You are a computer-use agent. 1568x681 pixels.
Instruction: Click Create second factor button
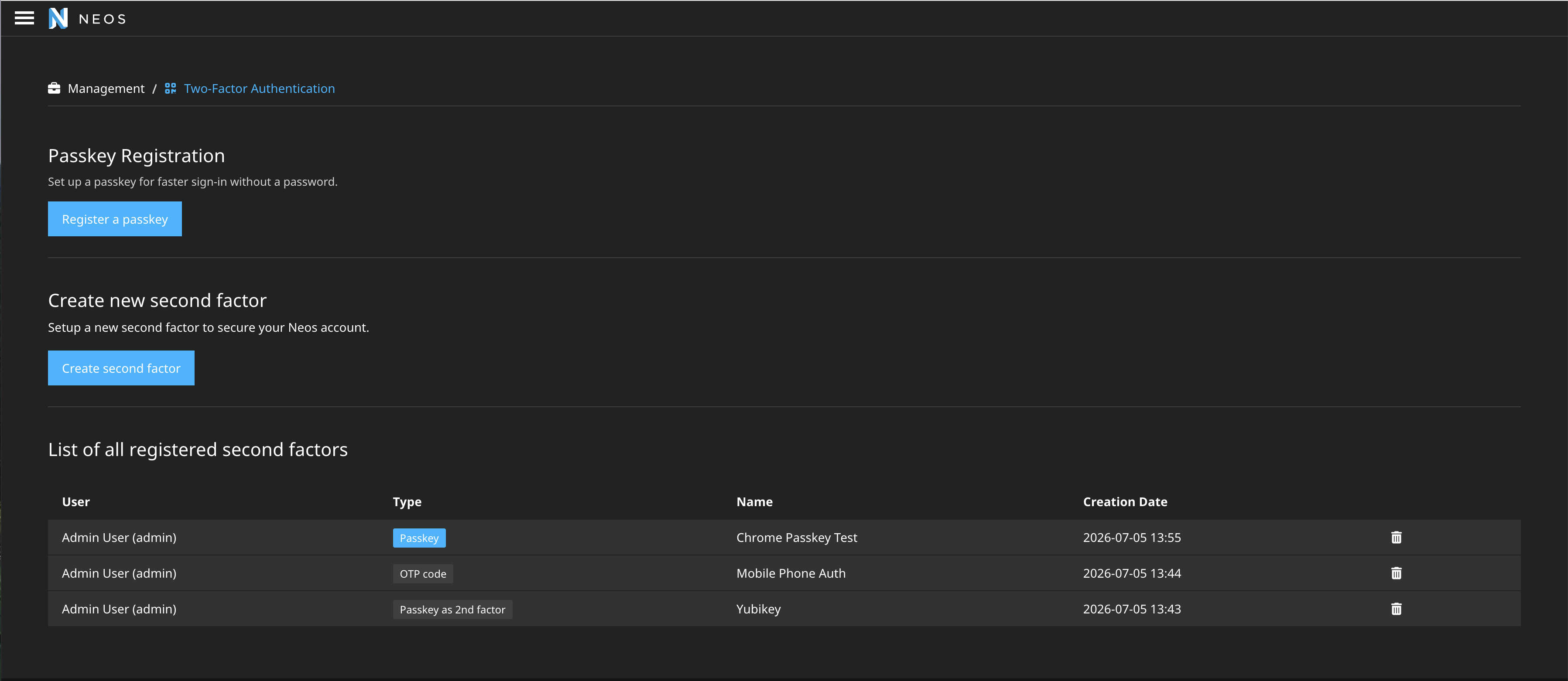pyautogui.click(x=121, y=368)
